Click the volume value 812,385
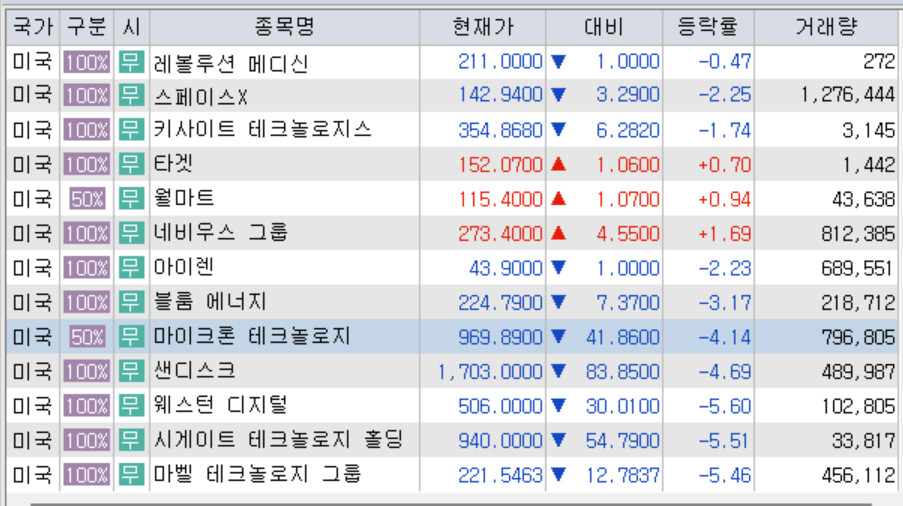Image resolution: width=903 pixels, height=506 pixels. click(858, 234)
